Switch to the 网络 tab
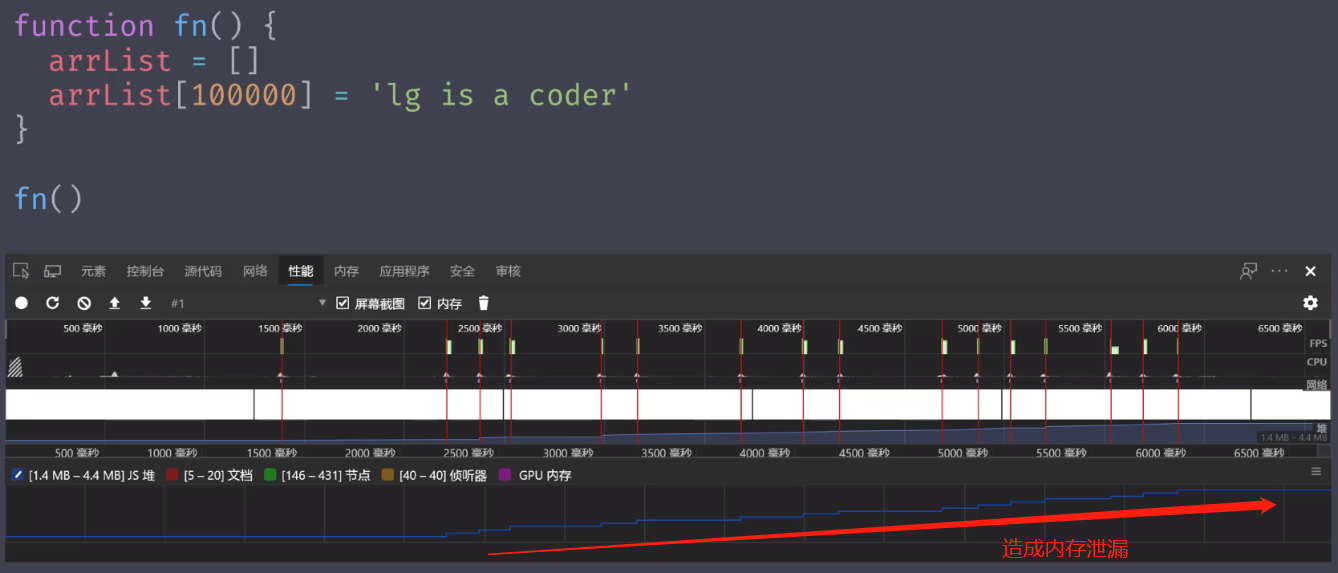Image resolution: width=1338 pixels, height=573 pixels. 255,271
